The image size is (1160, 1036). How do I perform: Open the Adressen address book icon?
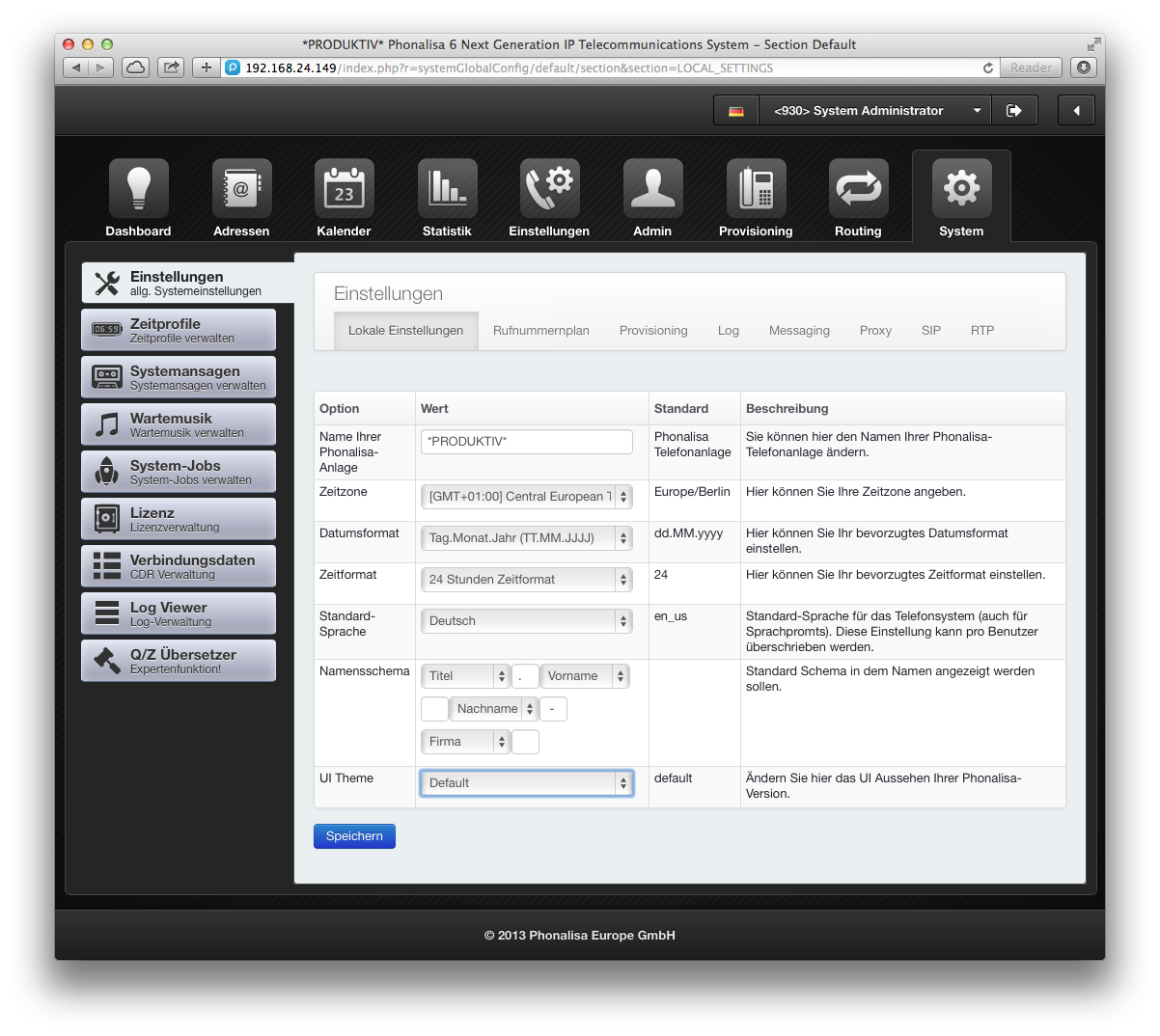tap(241, 188)
